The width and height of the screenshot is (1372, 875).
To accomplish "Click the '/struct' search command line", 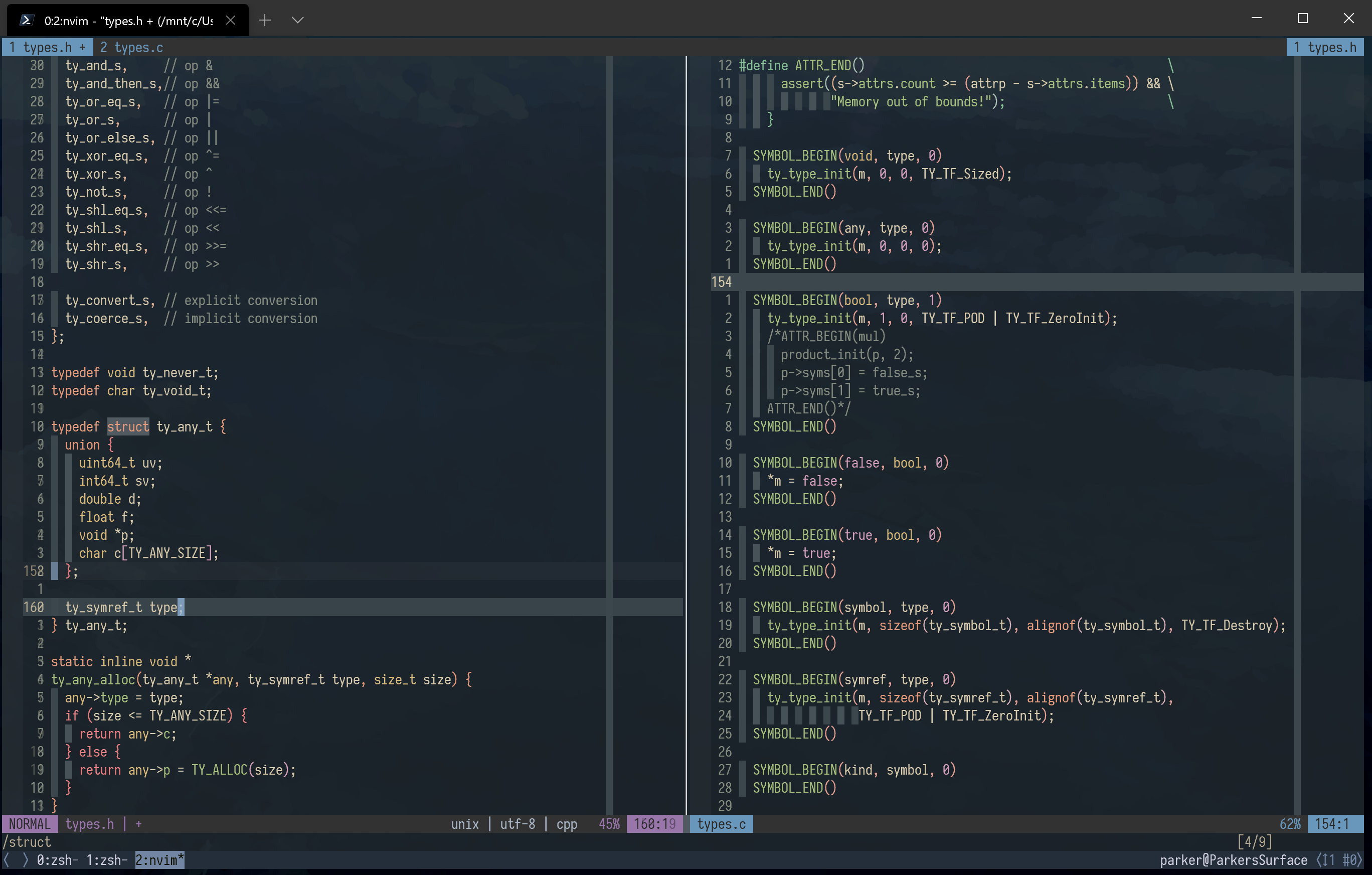I will click(27, 842).
